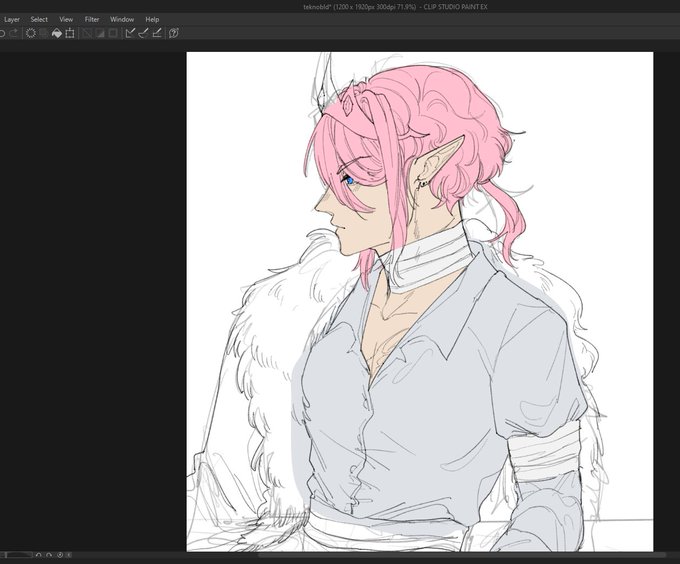Click the rotate left icon in status bar
680x564 pixels.
point(39,555)
